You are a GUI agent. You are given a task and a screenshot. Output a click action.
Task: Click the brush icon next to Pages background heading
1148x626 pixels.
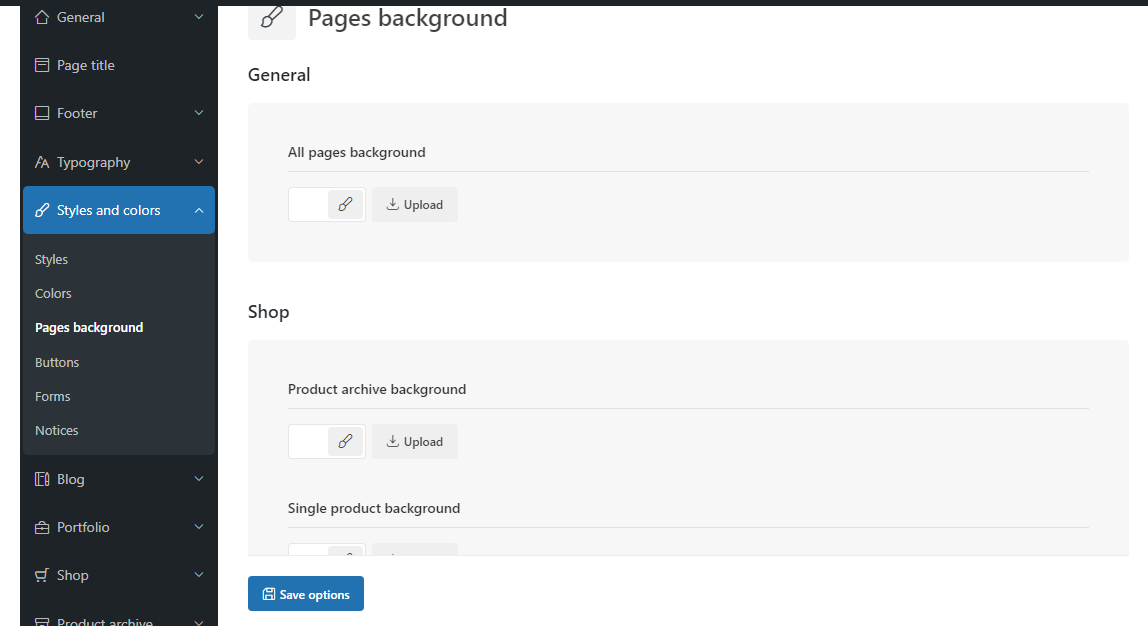[x=272, y=18]
